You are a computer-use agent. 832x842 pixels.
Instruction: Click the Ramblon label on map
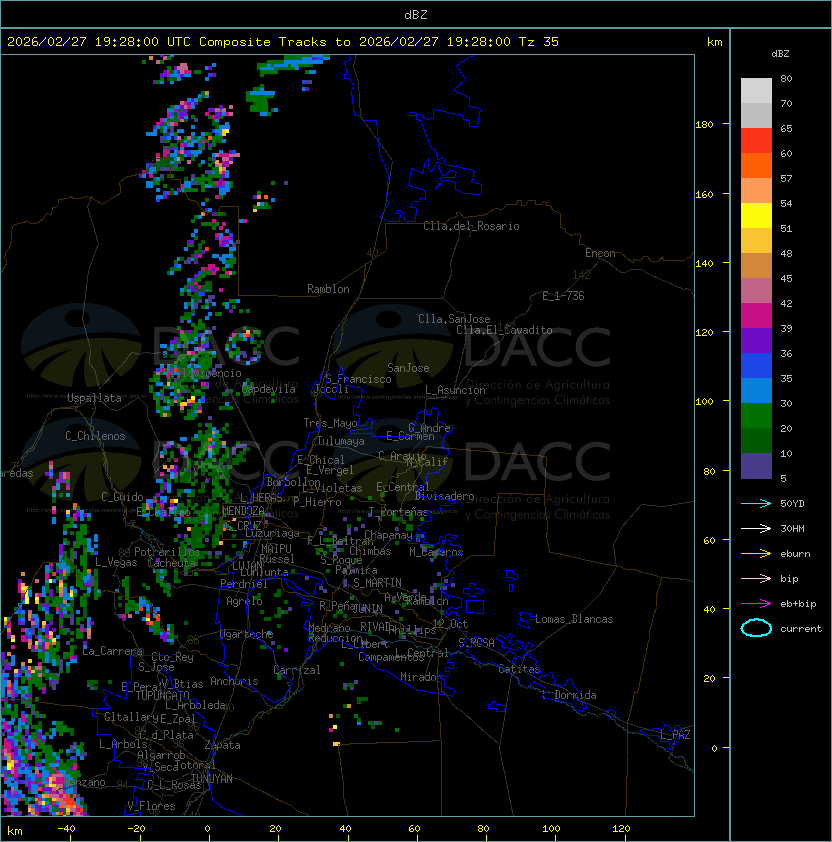tap(328, 289)
